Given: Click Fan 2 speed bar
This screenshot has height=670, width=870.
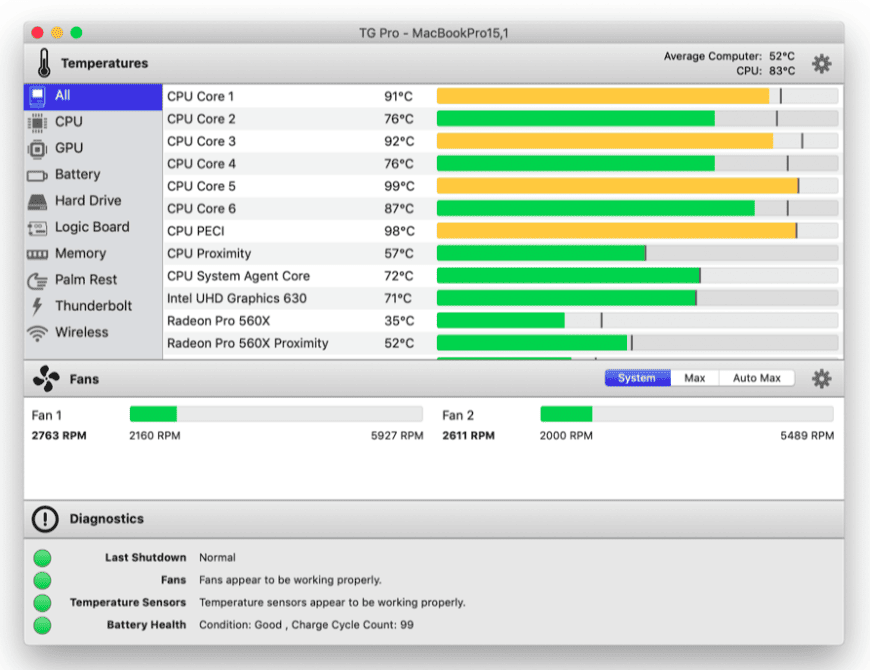Looking at the screenshot, I should coord(687,414).
